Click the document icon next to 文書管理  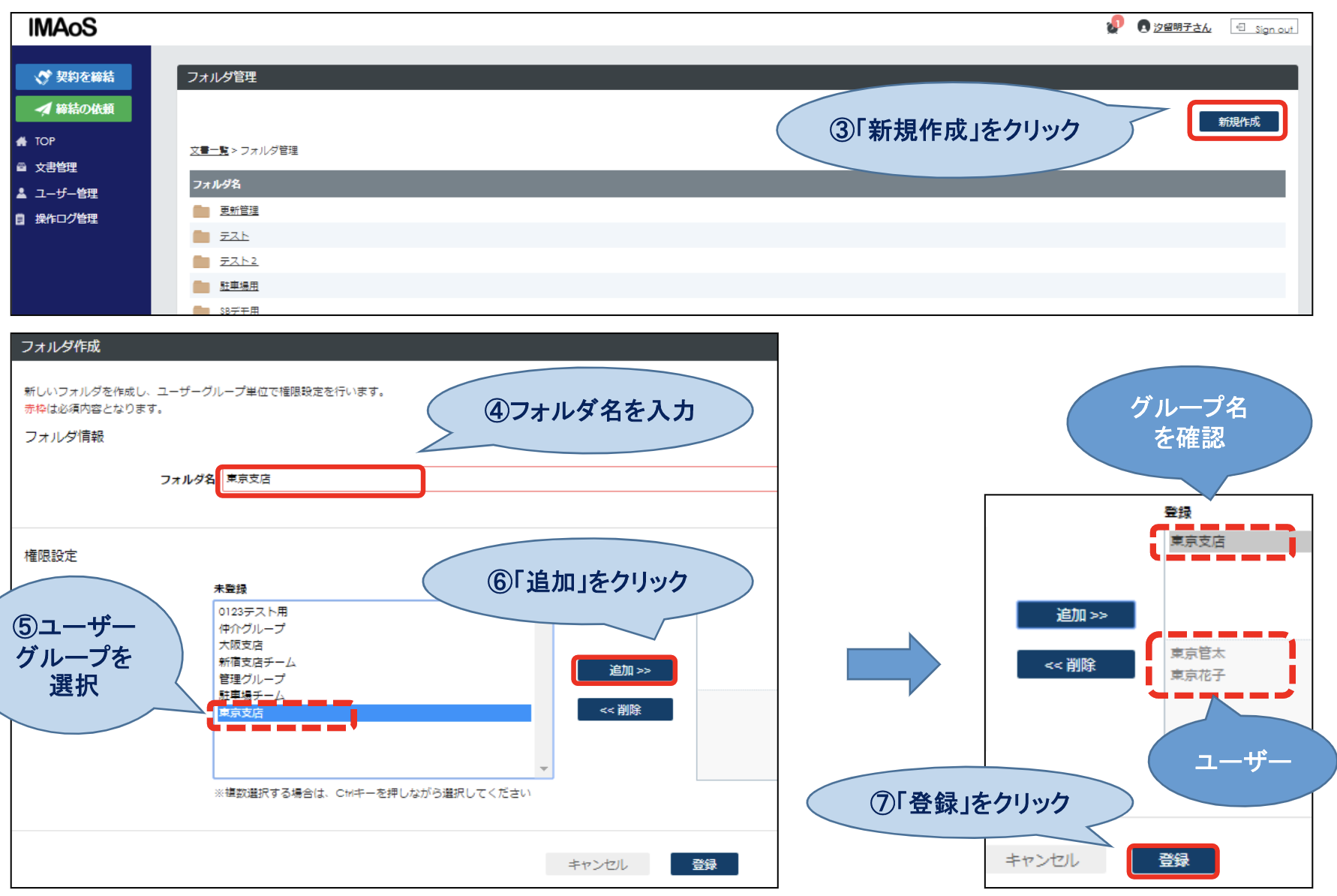tap(21, 167)
